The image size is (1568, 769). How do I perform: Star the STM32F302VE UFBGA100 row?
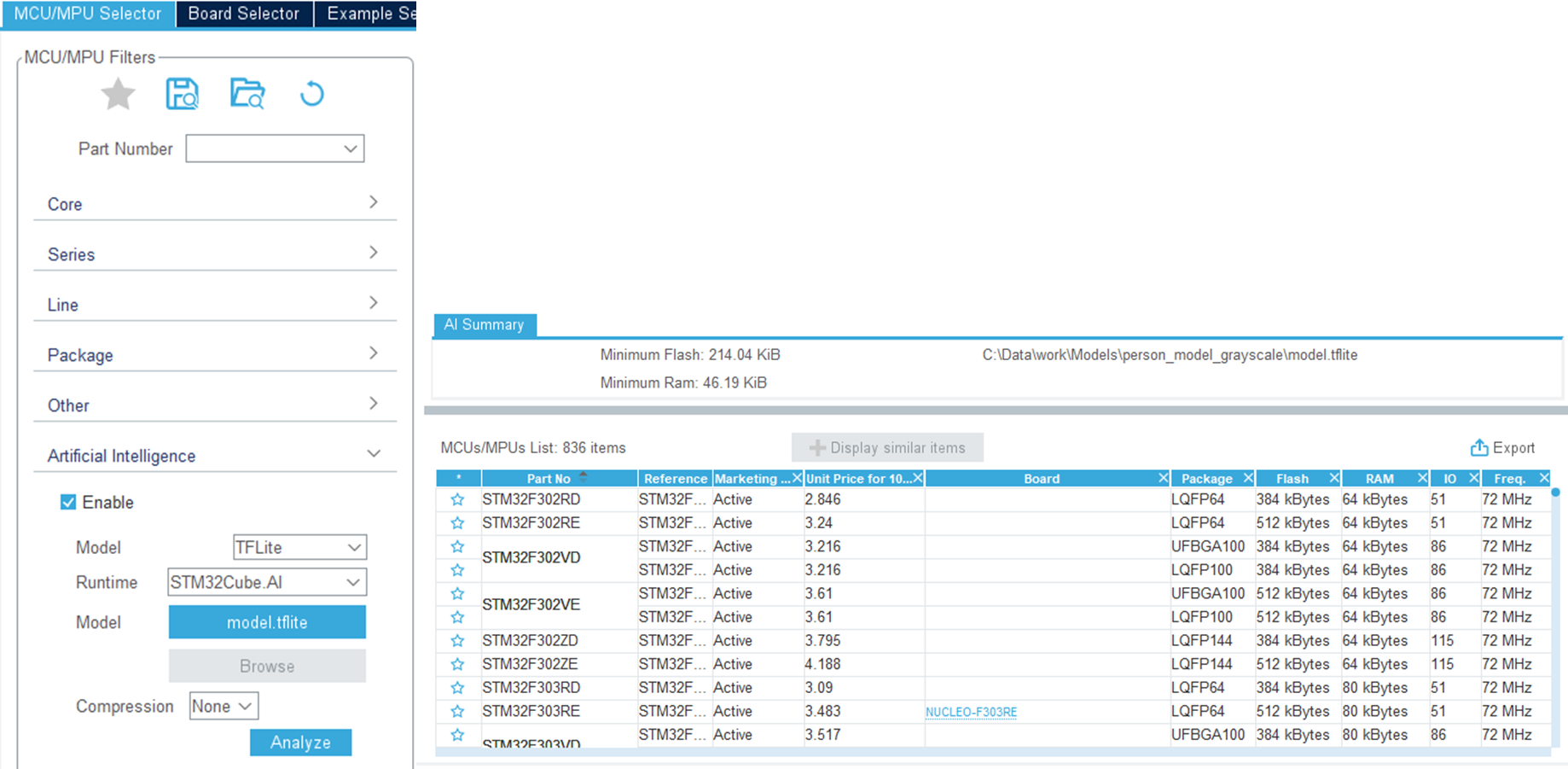pos(458,593)
